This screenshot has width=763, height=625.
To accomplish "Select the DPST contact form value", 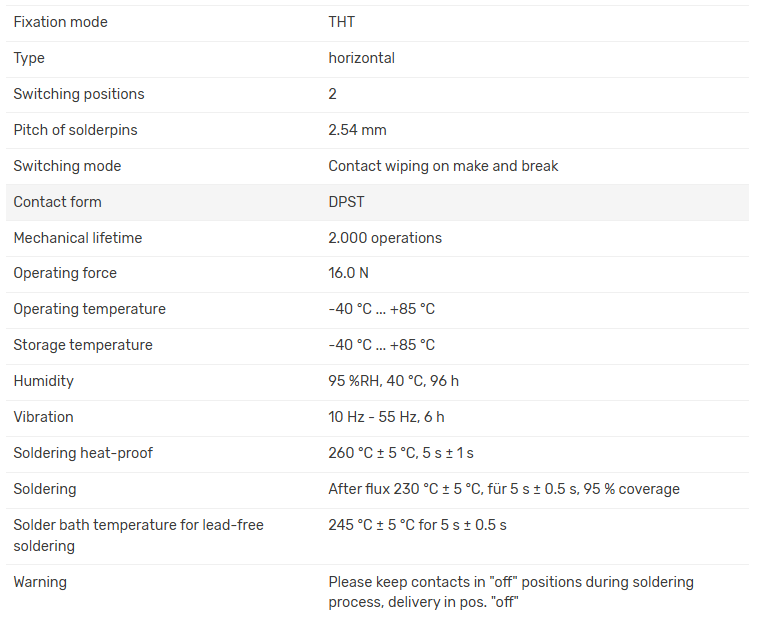I will point(346,202).
